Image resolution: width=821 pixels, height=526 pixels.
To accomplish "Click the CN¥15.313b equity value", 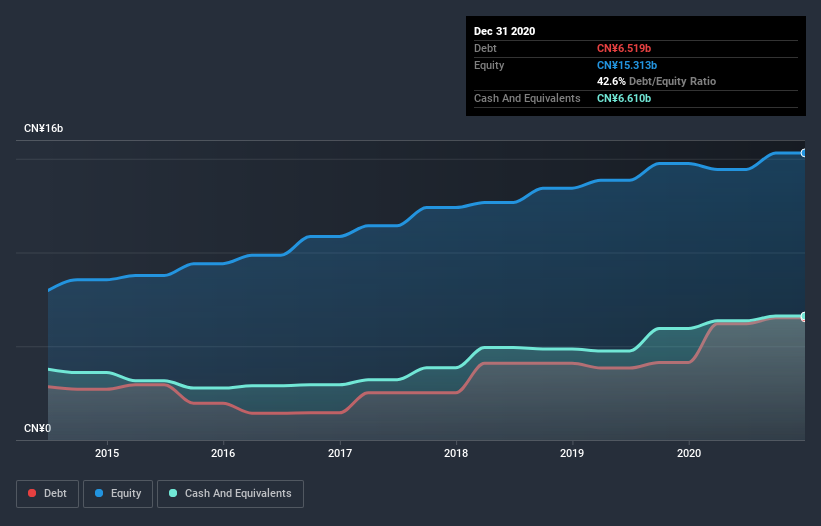I will click(627, 65).
